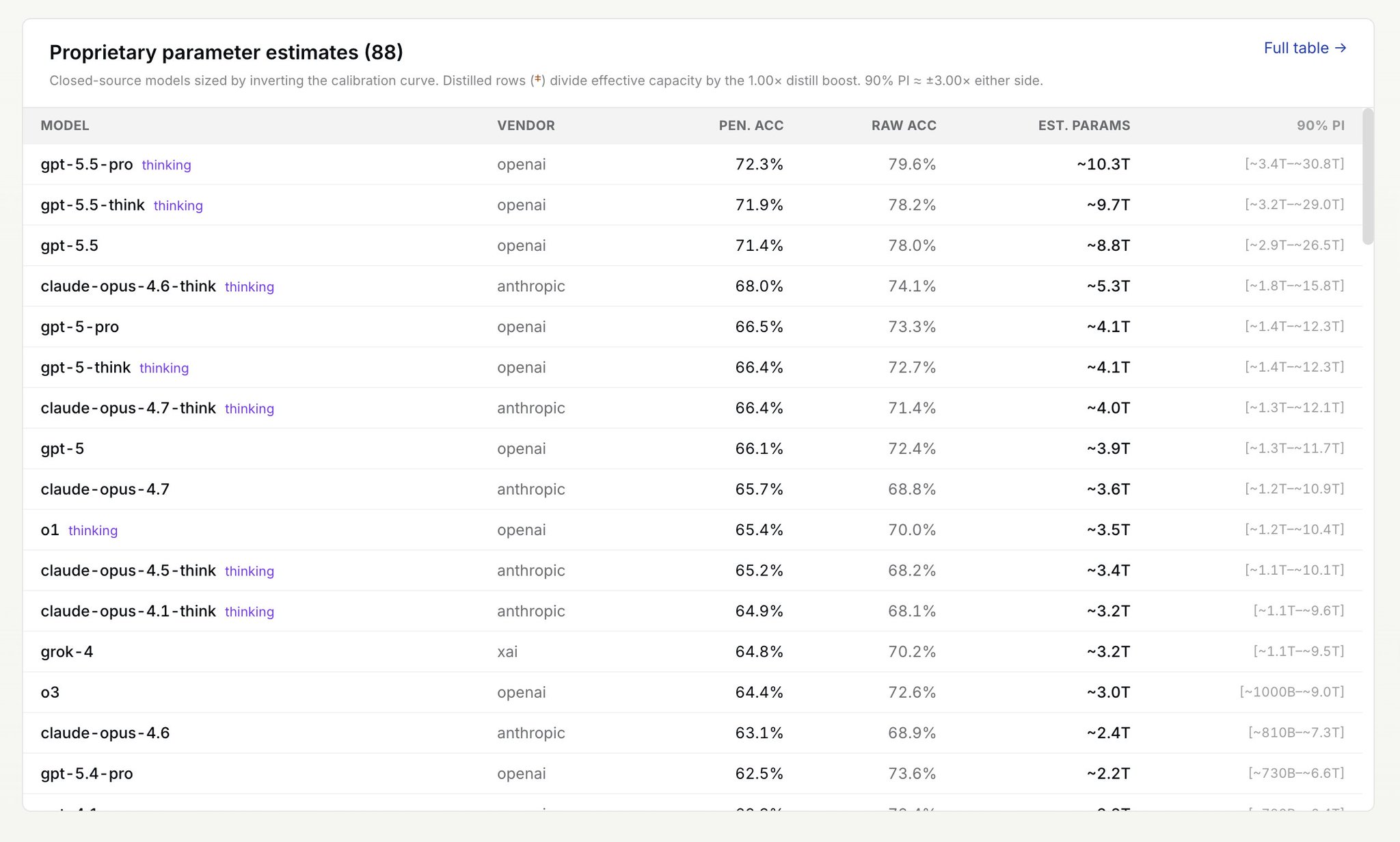Click the table's vertical scrollbar thumb
Screen dimensions: 1400x842
point(1367,176)
